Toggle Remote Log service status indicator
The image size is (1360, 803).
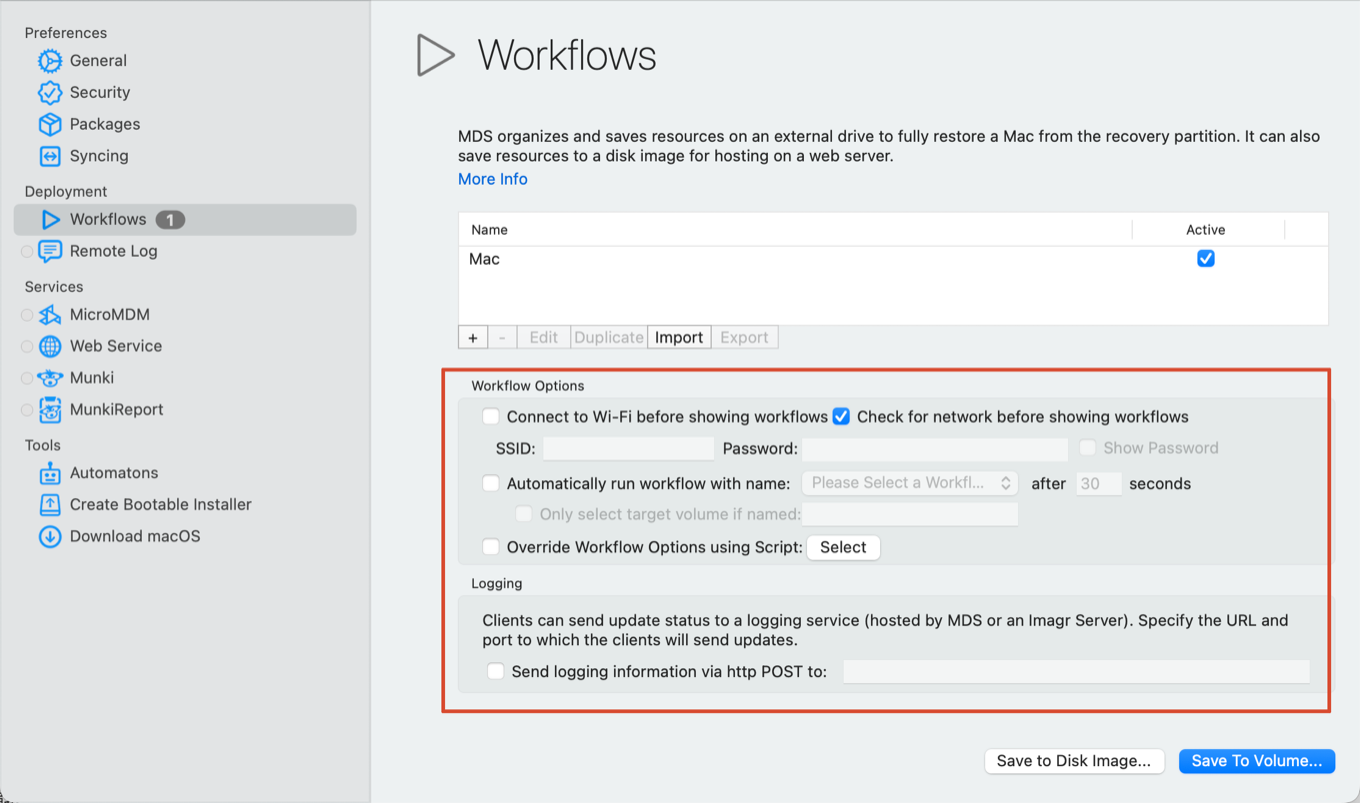(x=27, y=252)
